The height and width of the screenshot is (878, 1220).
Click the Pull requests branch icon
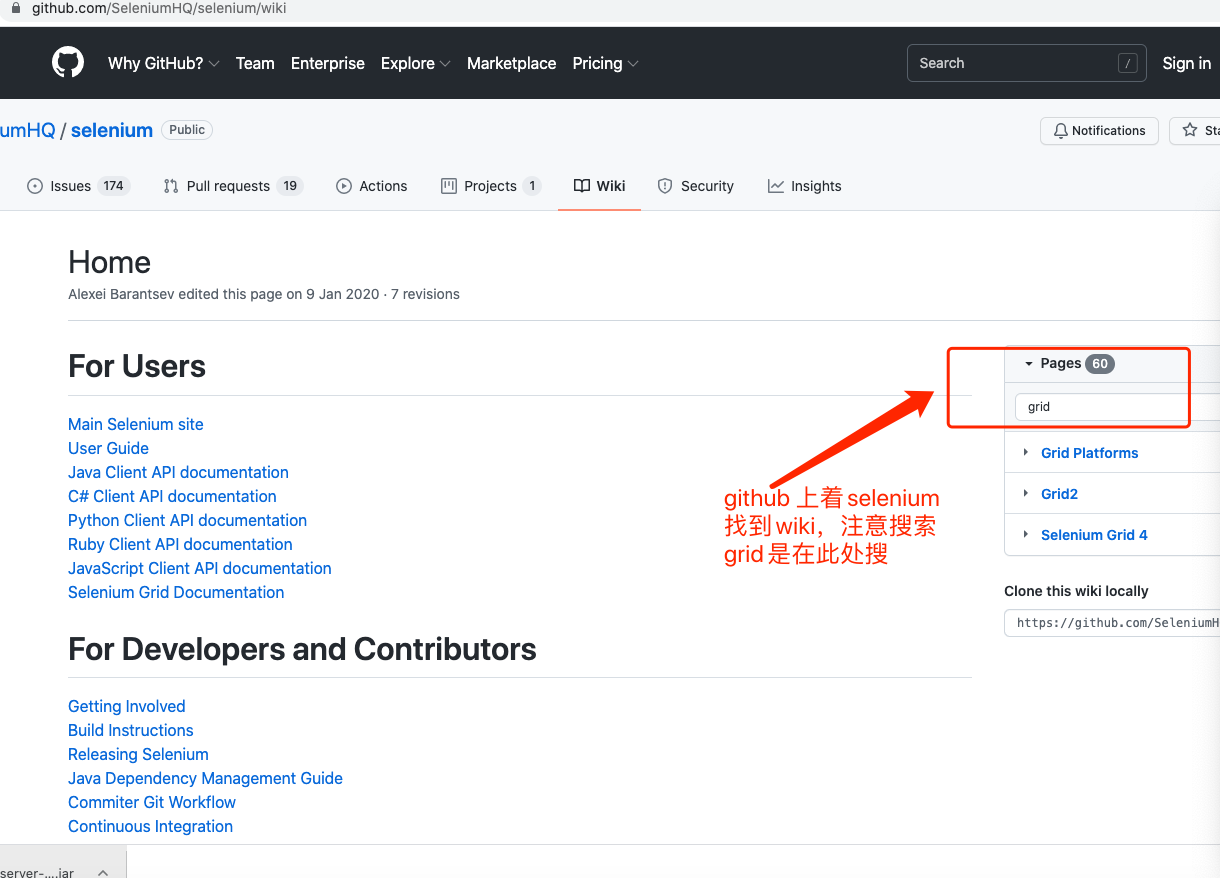tap(171, 186)
